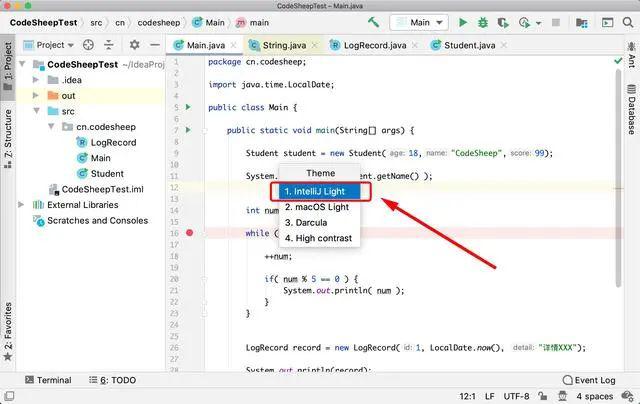This screenshot has height=404, width=640.
Task: Close the String.java tab
Action: coord(314,45)
